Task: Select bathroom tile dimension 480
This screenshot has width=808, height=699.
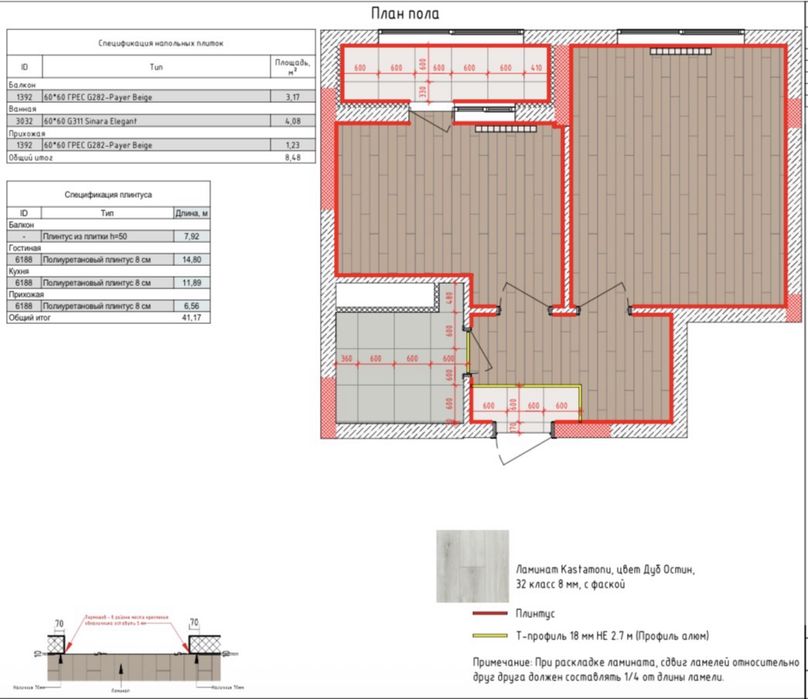Action: (x=449, y=297)
